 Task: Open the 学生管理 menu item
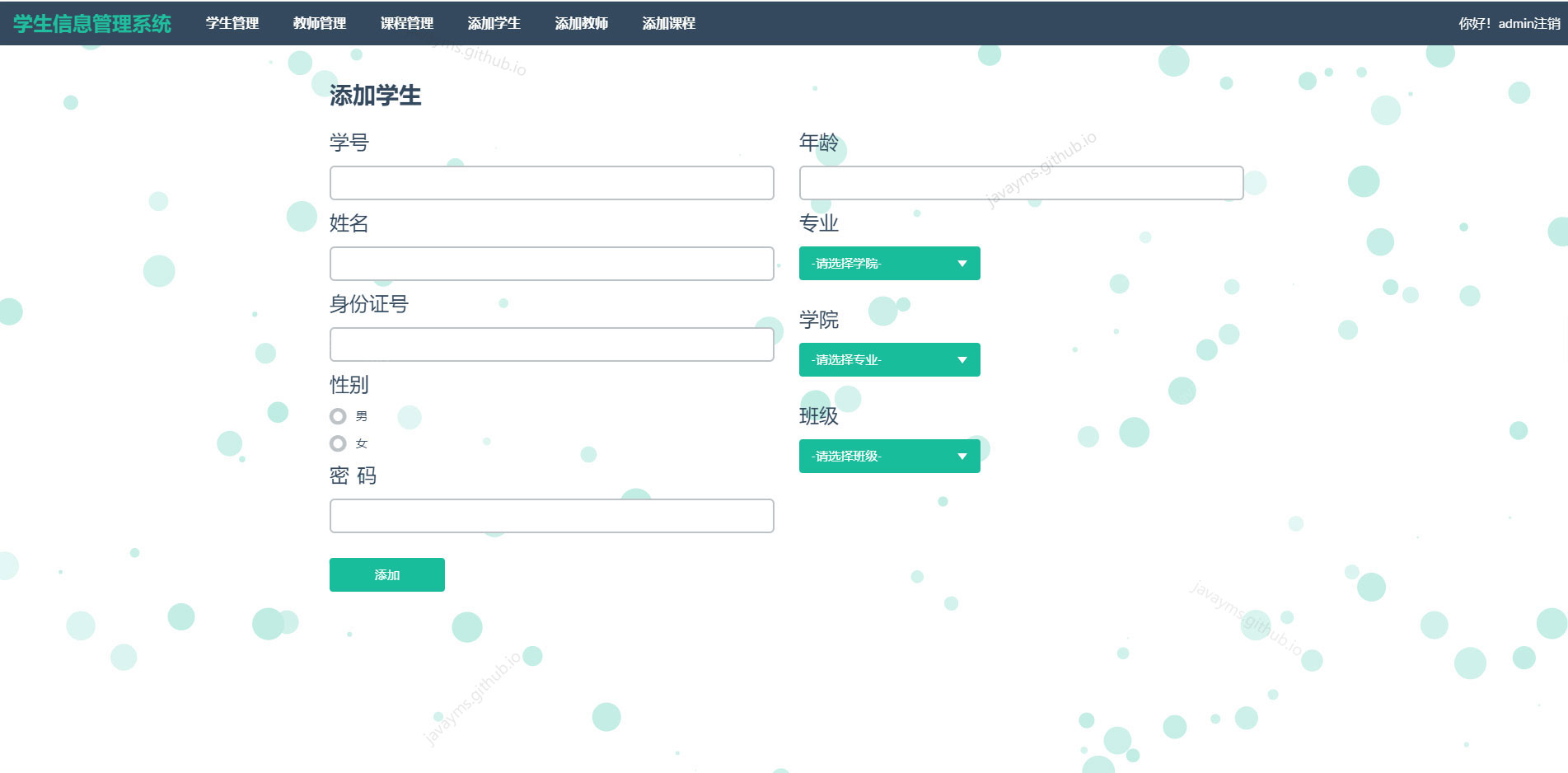(x=232, y=23)
